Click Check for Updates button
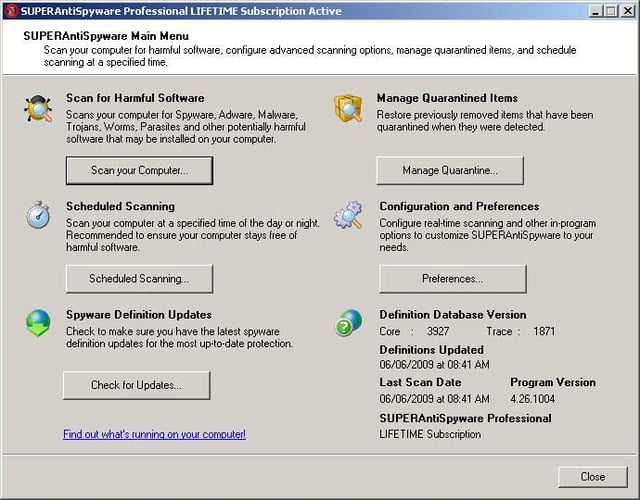This screenshot has height=500, width=640. point(137,385)
